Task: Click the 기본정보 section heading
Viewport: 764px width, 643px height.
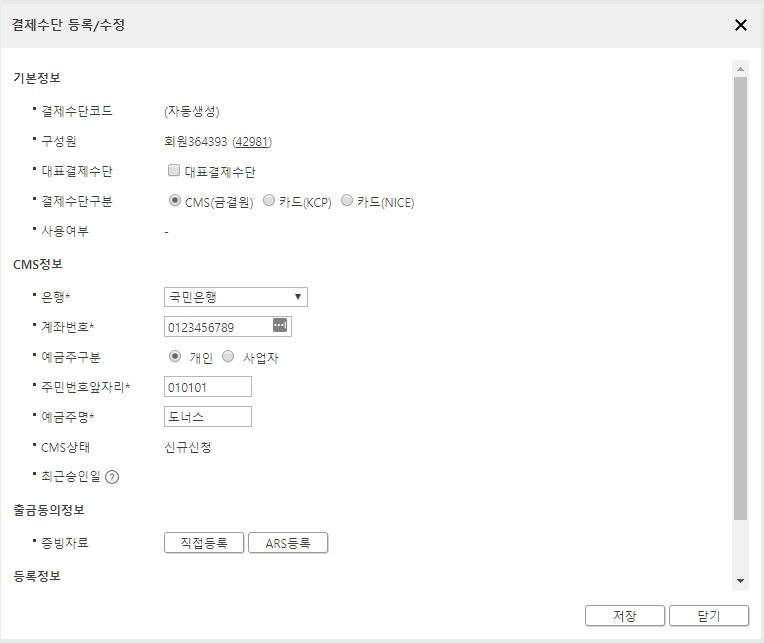Action: tap(37, 78)
